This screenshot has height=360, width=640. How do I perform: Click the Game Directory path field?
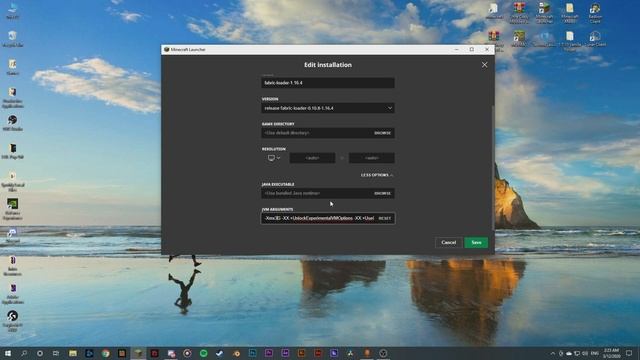[316, 133]
